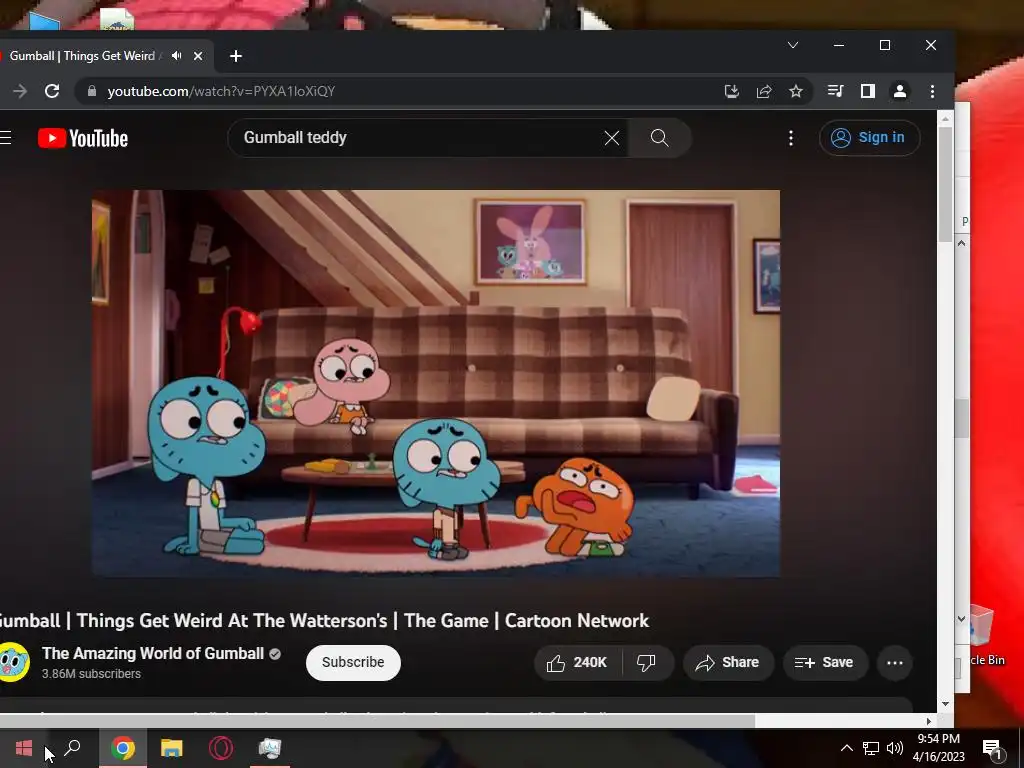Click the vertical scrollbar down arrow
Screen dimensions: 1024x768
point(946,704)
